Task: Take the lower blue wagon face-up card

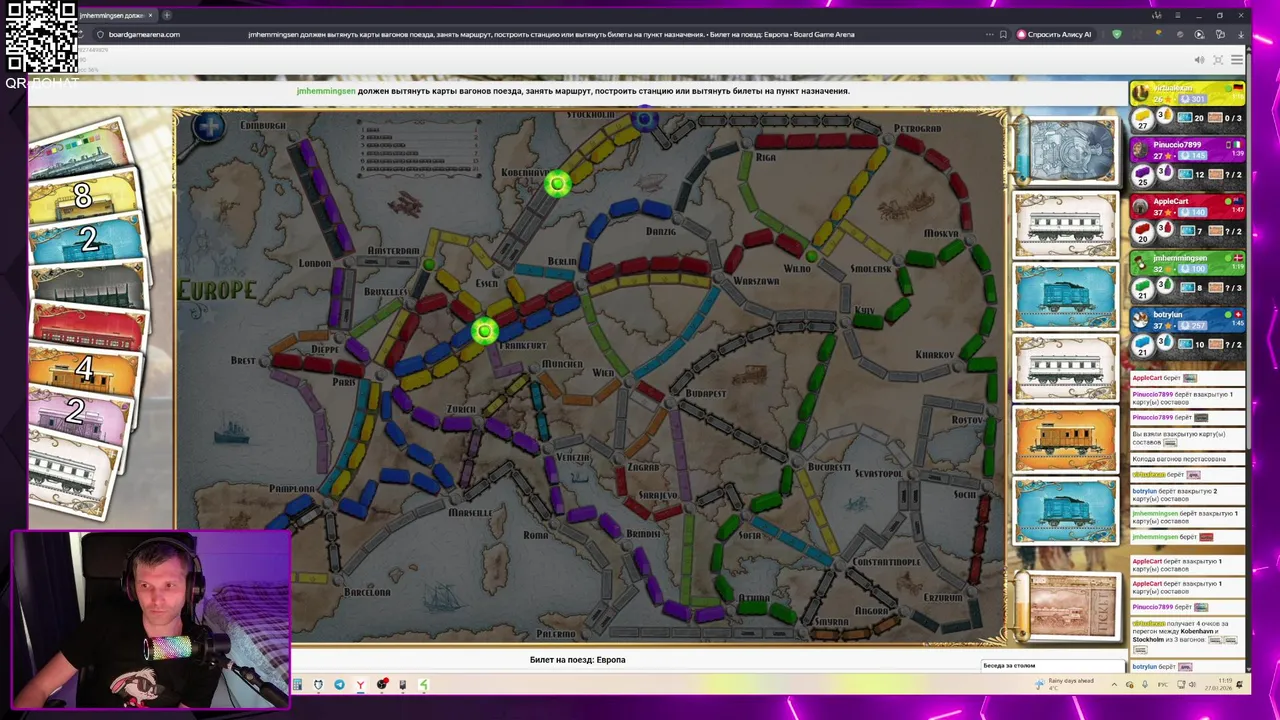Action: click(x=1066, y=511)
